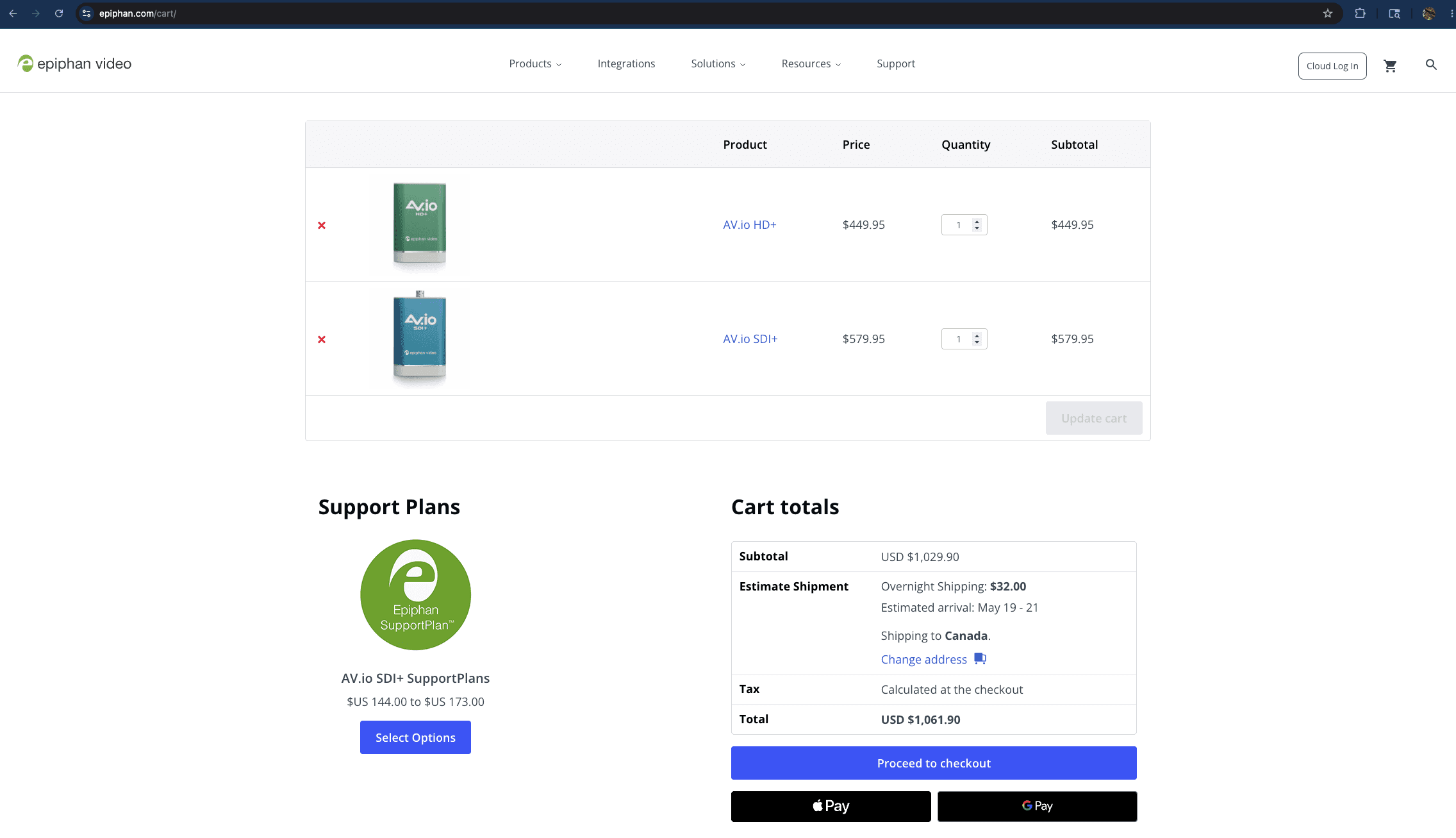
Task: Open the browser three-dot menu
Action: click(1452, 13)
